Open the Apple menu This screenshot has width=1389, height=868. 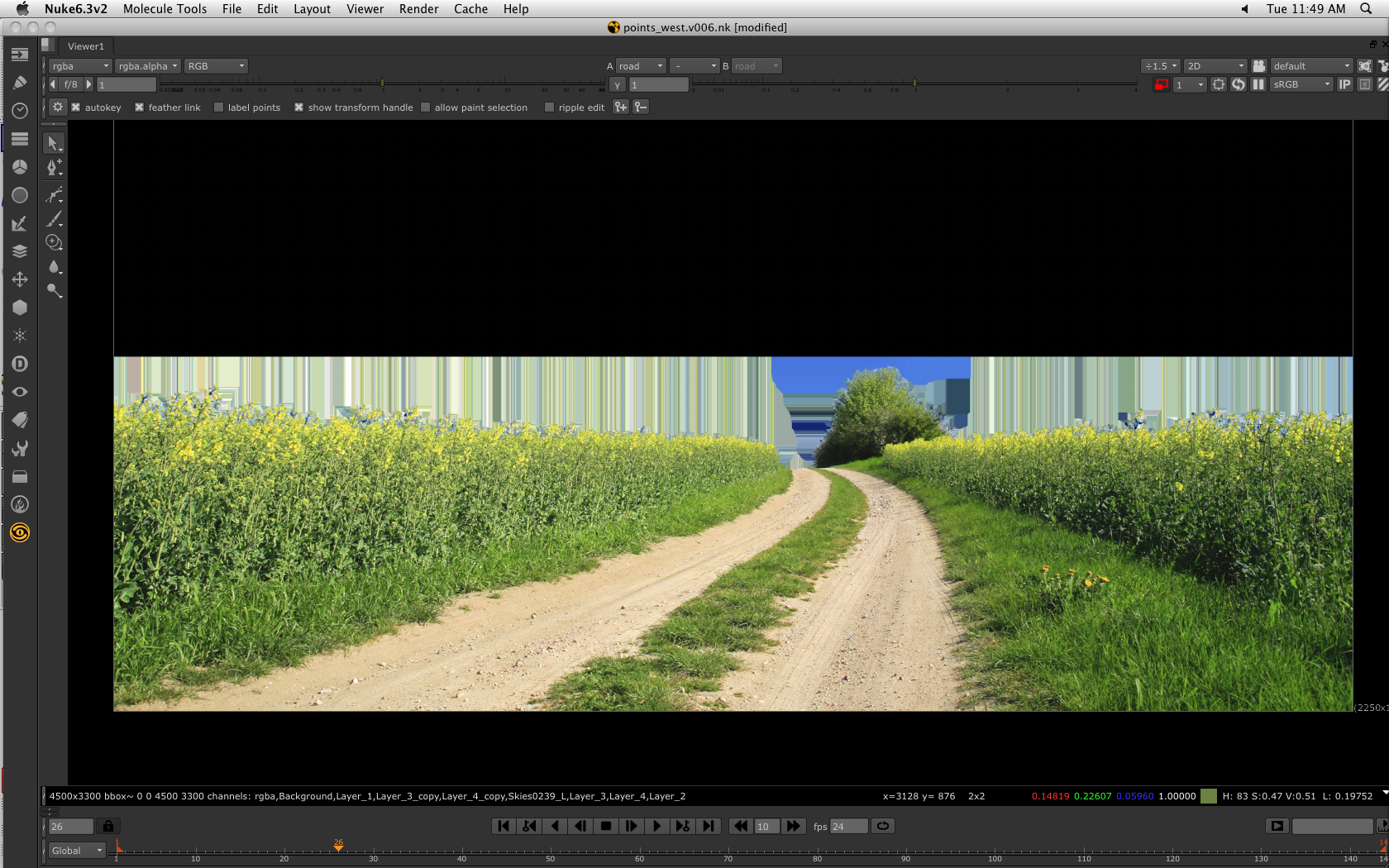[x=22, y=8]
